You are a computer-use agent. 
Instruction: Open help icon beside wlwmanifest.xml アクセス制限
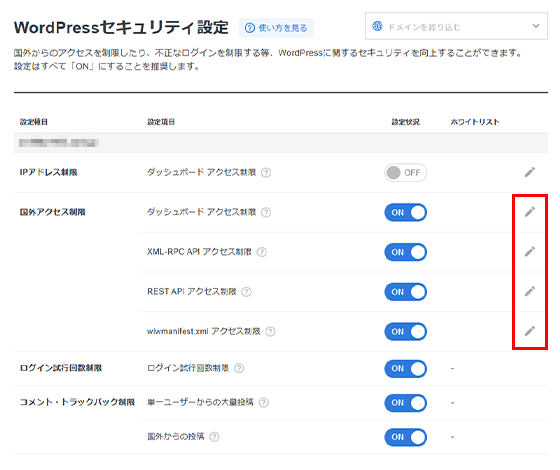(270, 332)
